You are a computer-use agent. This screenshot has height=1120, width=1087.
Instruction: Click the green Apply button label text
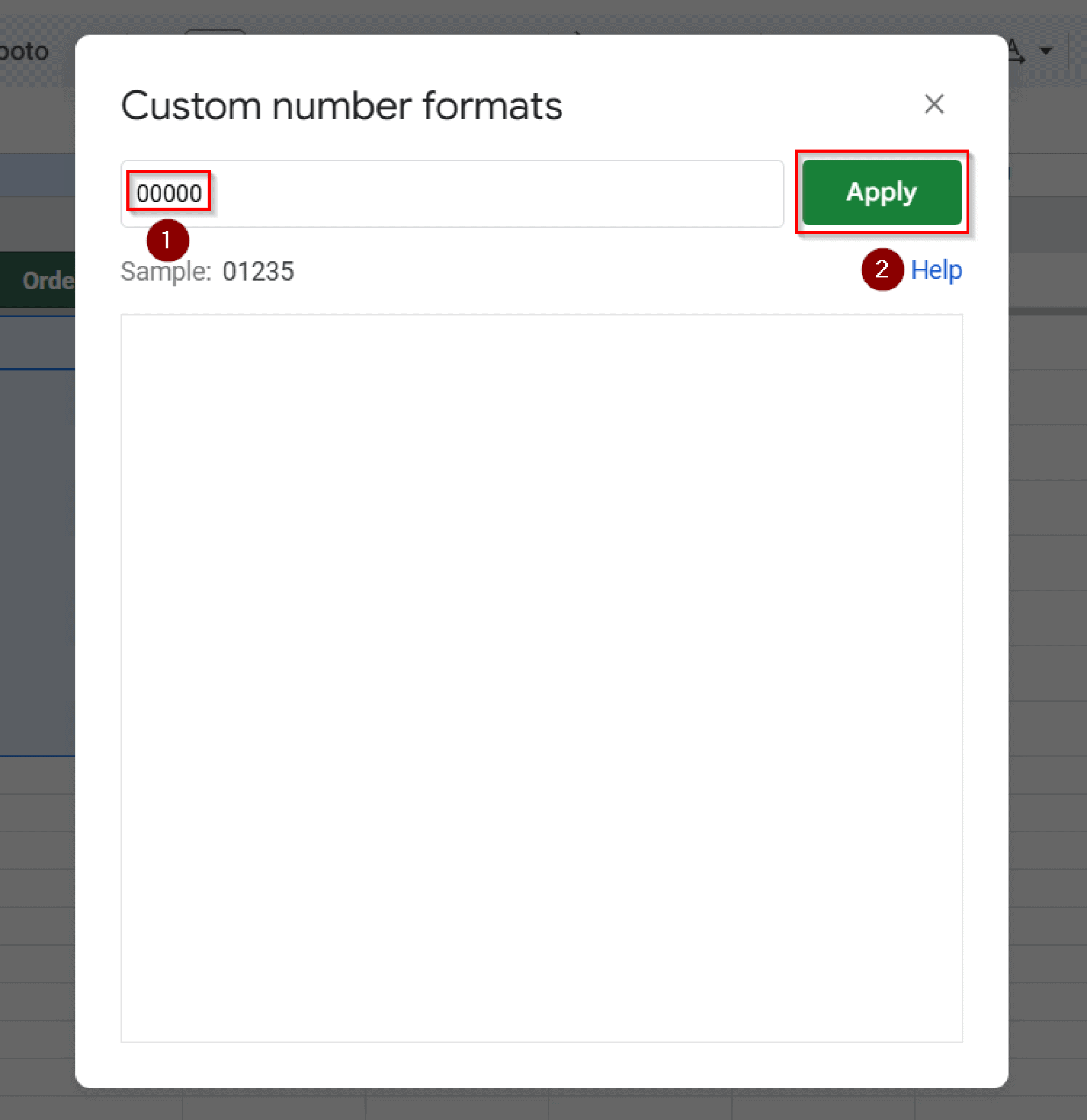tap(881, 192)
